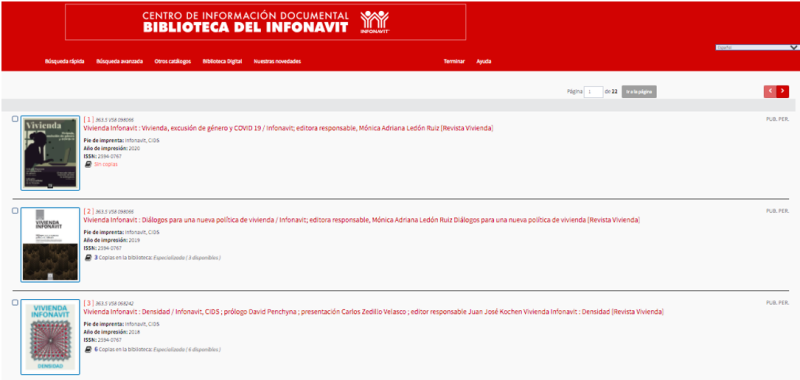Go to previous page arrow button
The height and width of the screenshot is (380, 800).
tap(770, 91)
